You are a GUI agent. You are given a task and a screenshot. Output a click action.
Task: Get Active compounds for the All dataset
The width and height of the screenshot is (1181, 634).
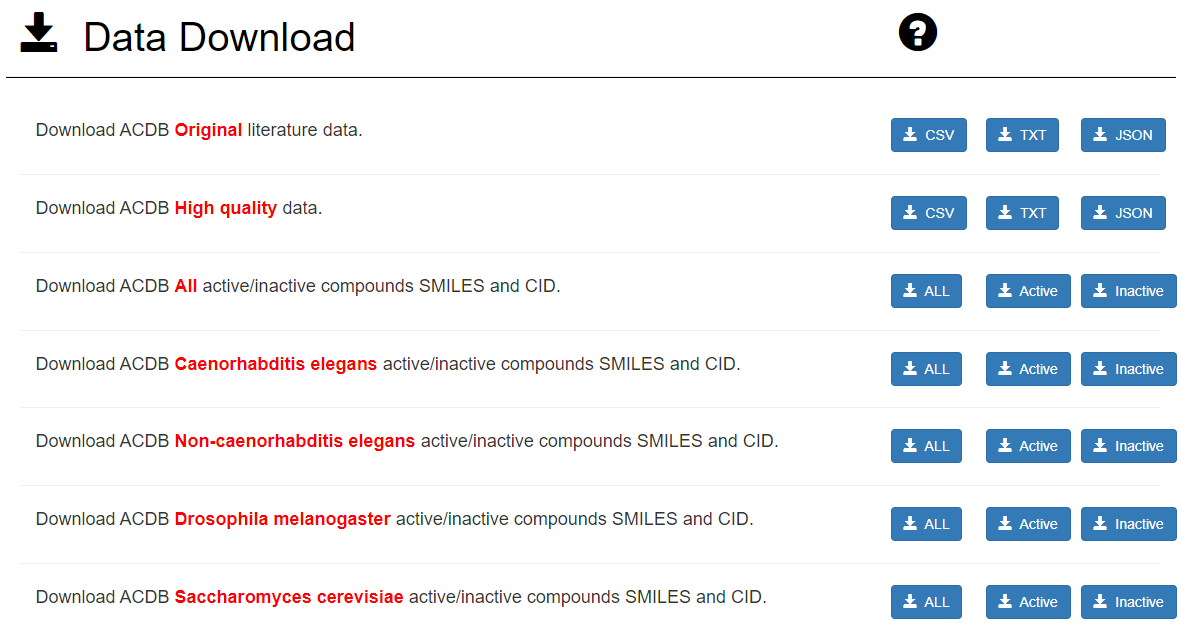(1027, 291)
